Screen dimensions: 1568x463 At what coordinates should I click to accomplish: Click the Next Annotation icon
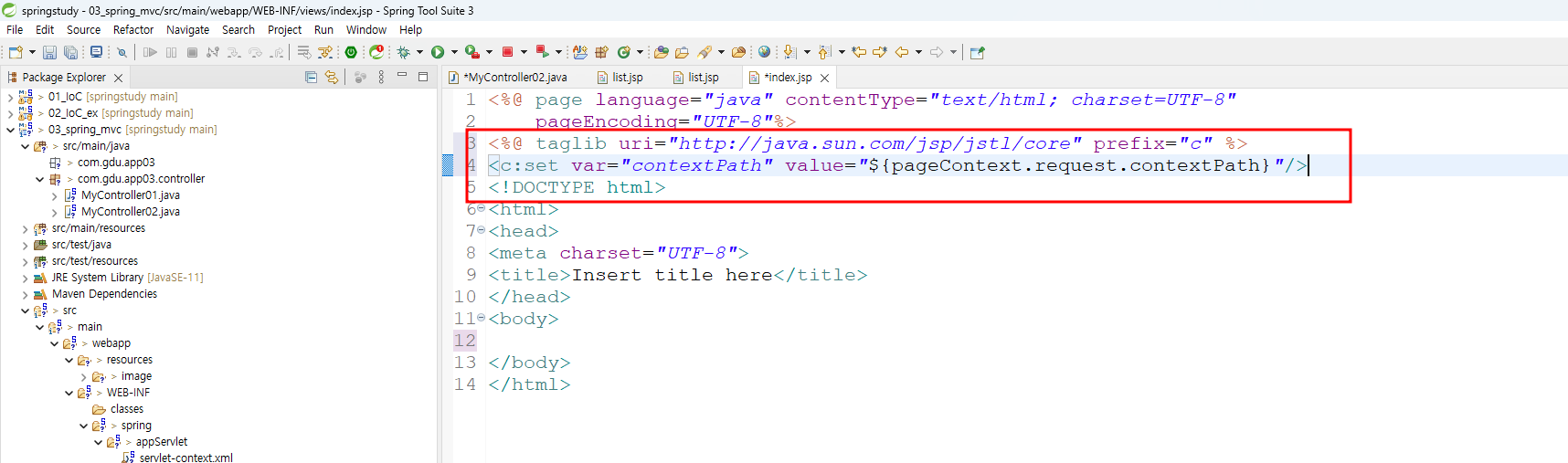point(789,52)
